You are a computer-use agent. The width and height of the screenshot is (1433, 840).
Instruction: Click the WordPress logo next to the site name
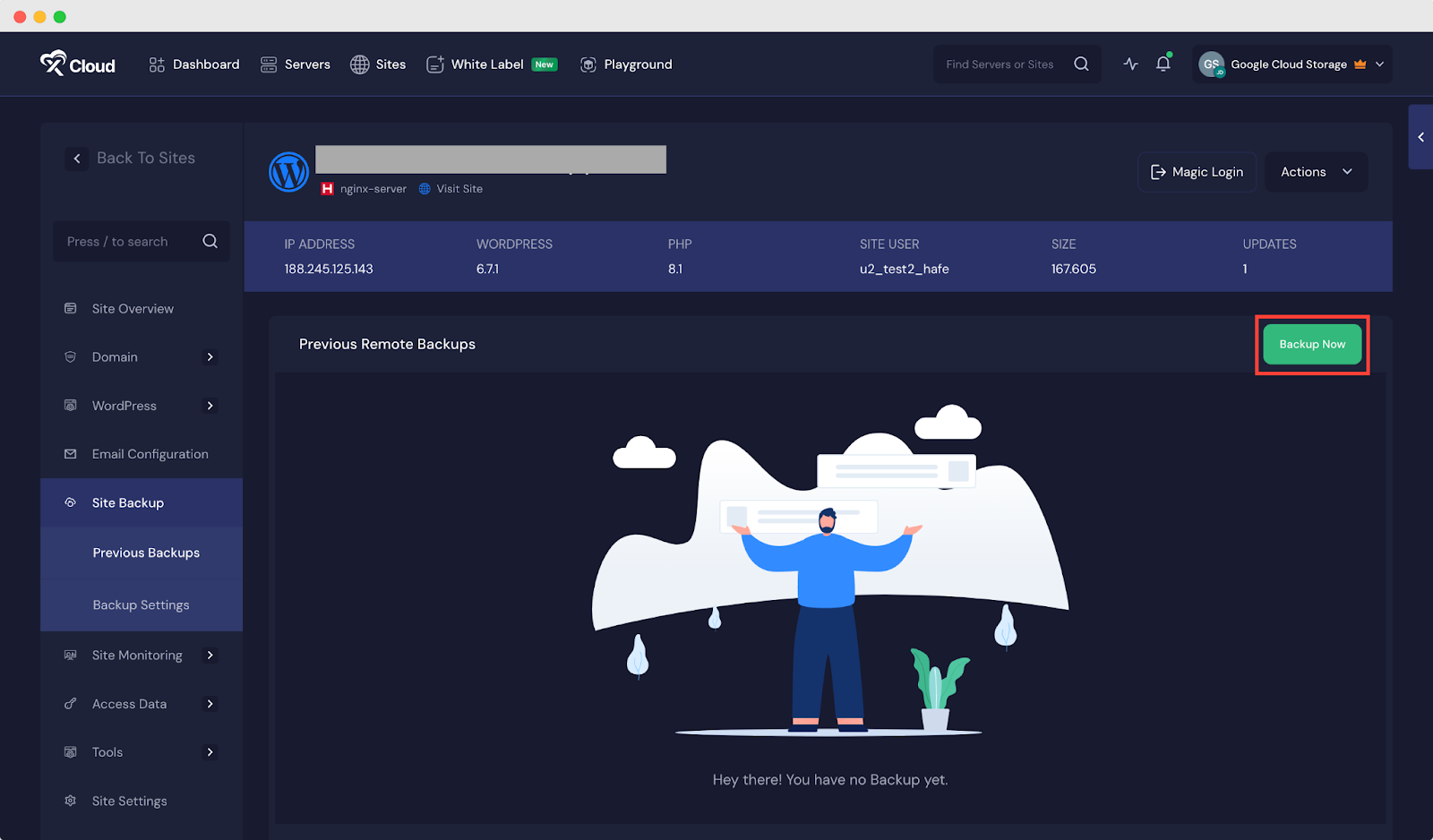(x=287, y=171)
